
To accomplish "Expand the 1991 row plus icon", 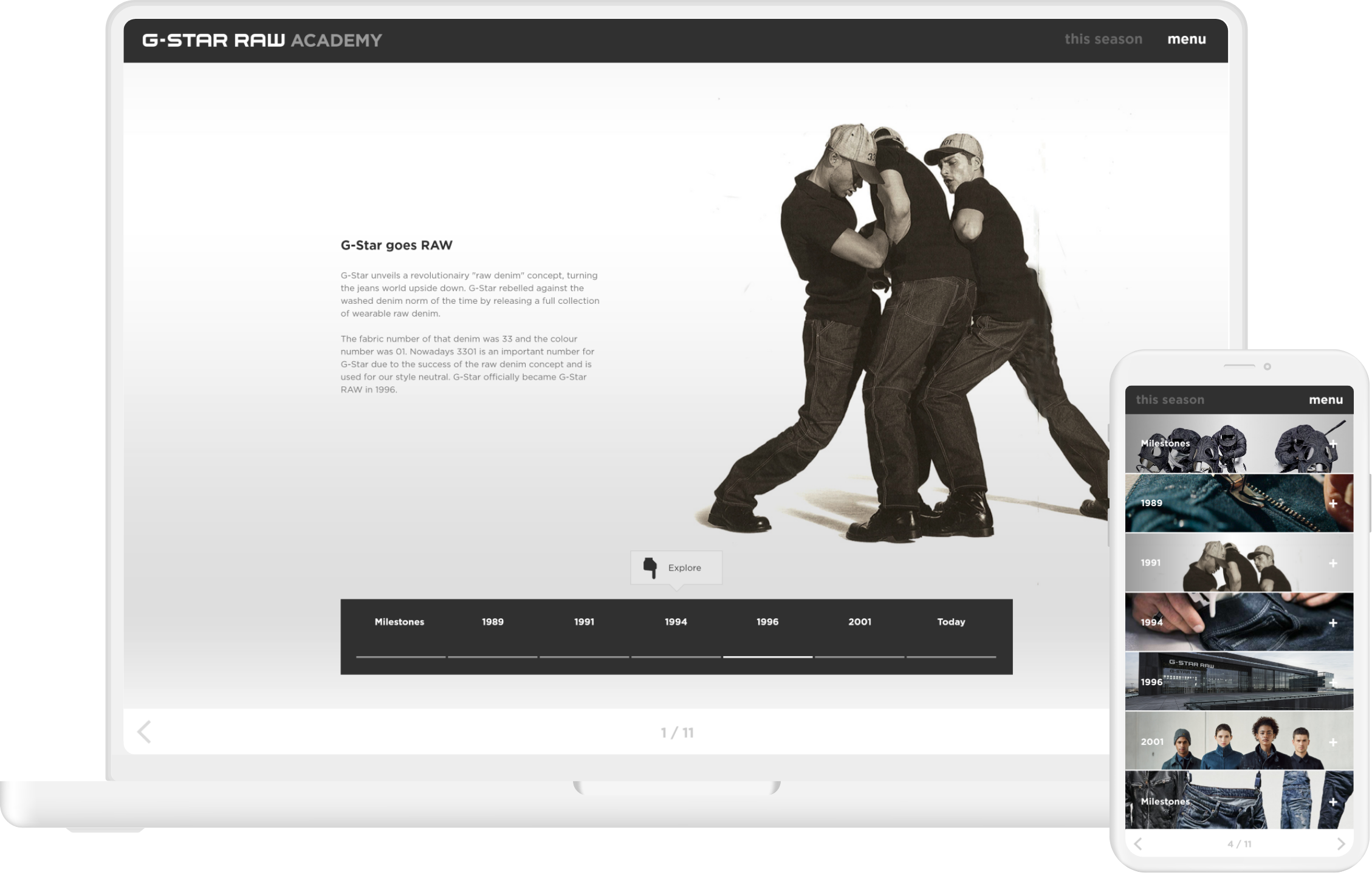I will [x=1333, y=563].
